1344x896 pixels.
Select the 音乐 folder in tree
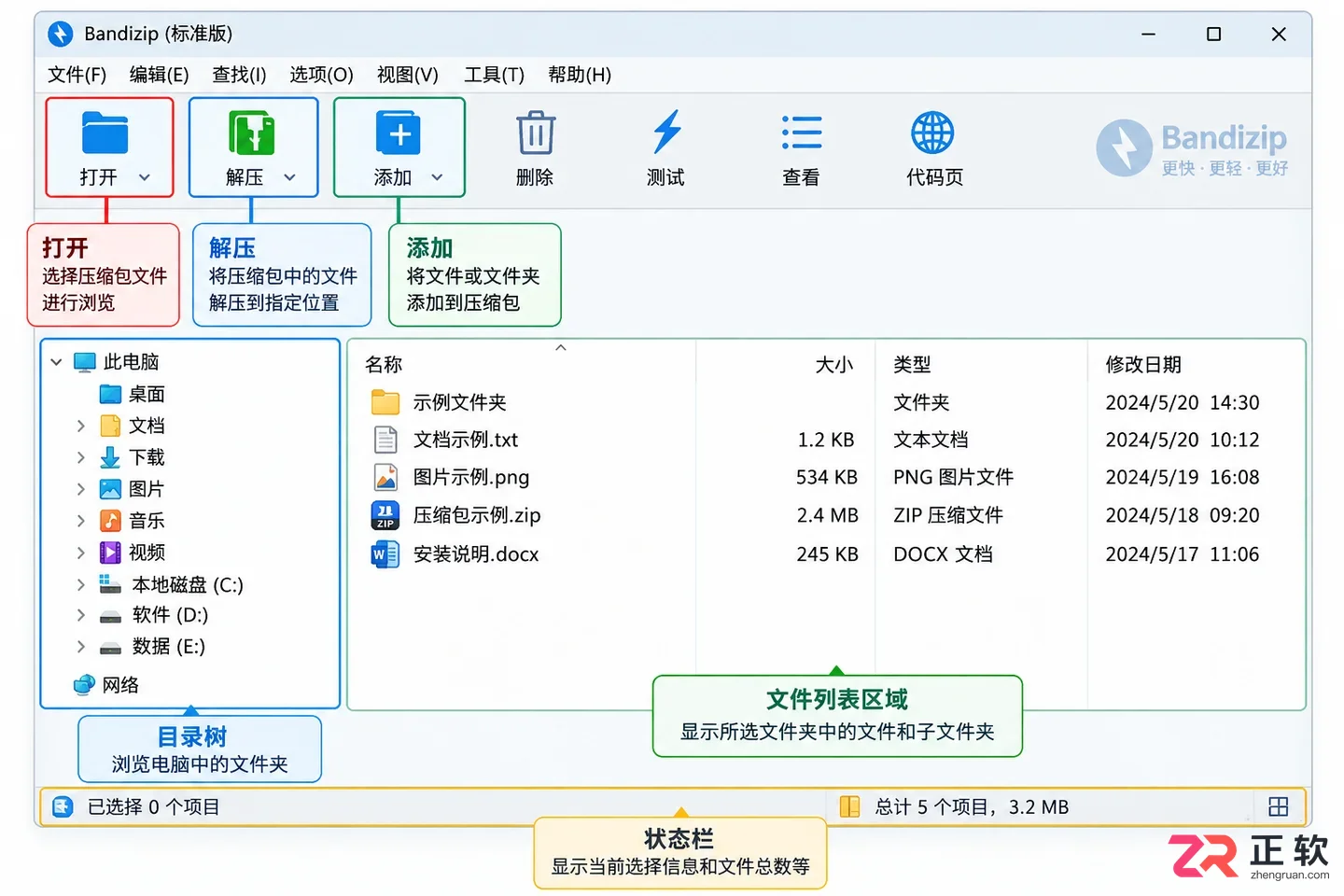[x=147, y=521]
